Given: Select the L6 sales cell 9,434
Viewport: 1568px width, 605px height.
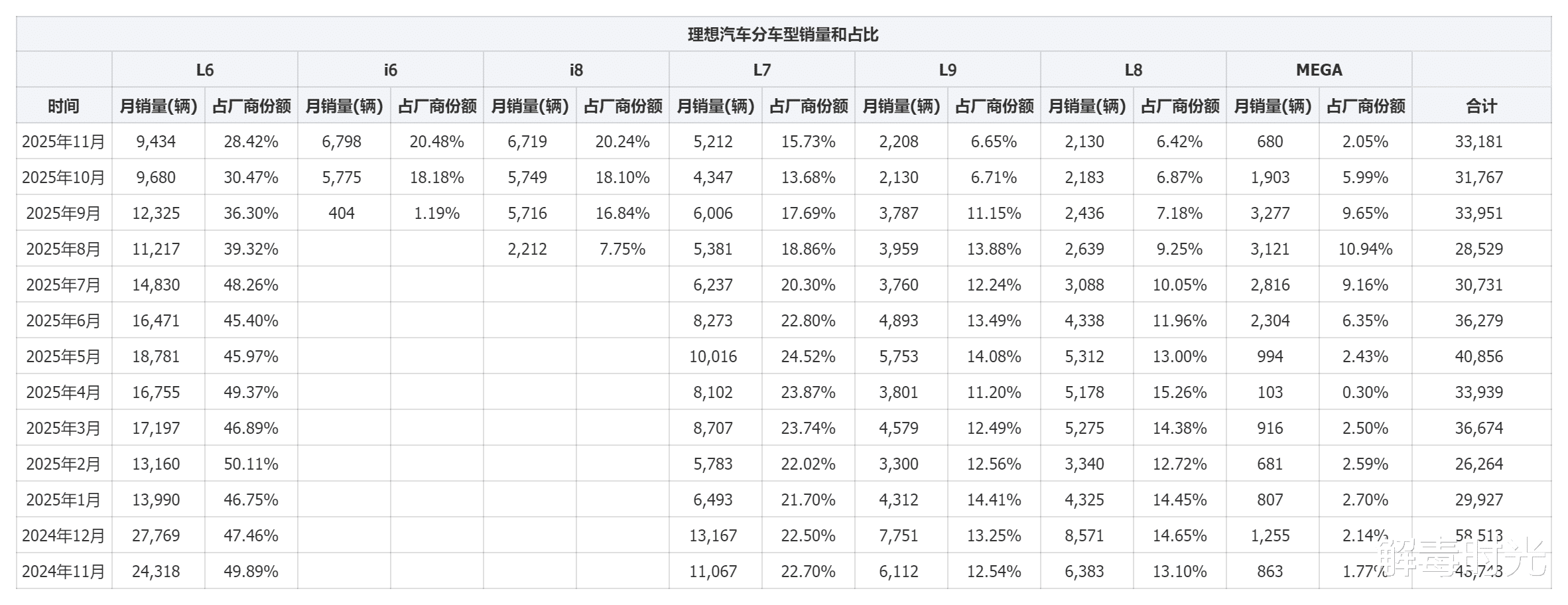Looking at the screenshot, I should point(156,141).
